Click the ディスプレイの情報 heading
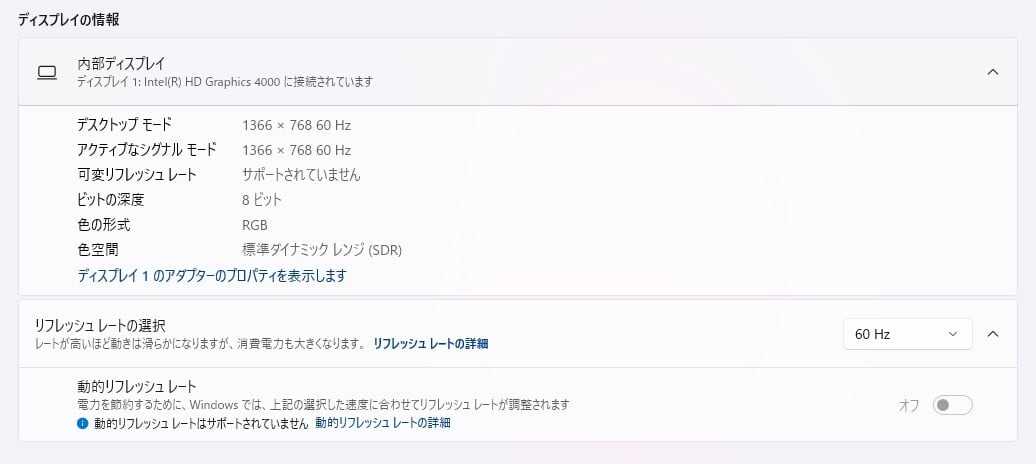 [x=76, y=20]
